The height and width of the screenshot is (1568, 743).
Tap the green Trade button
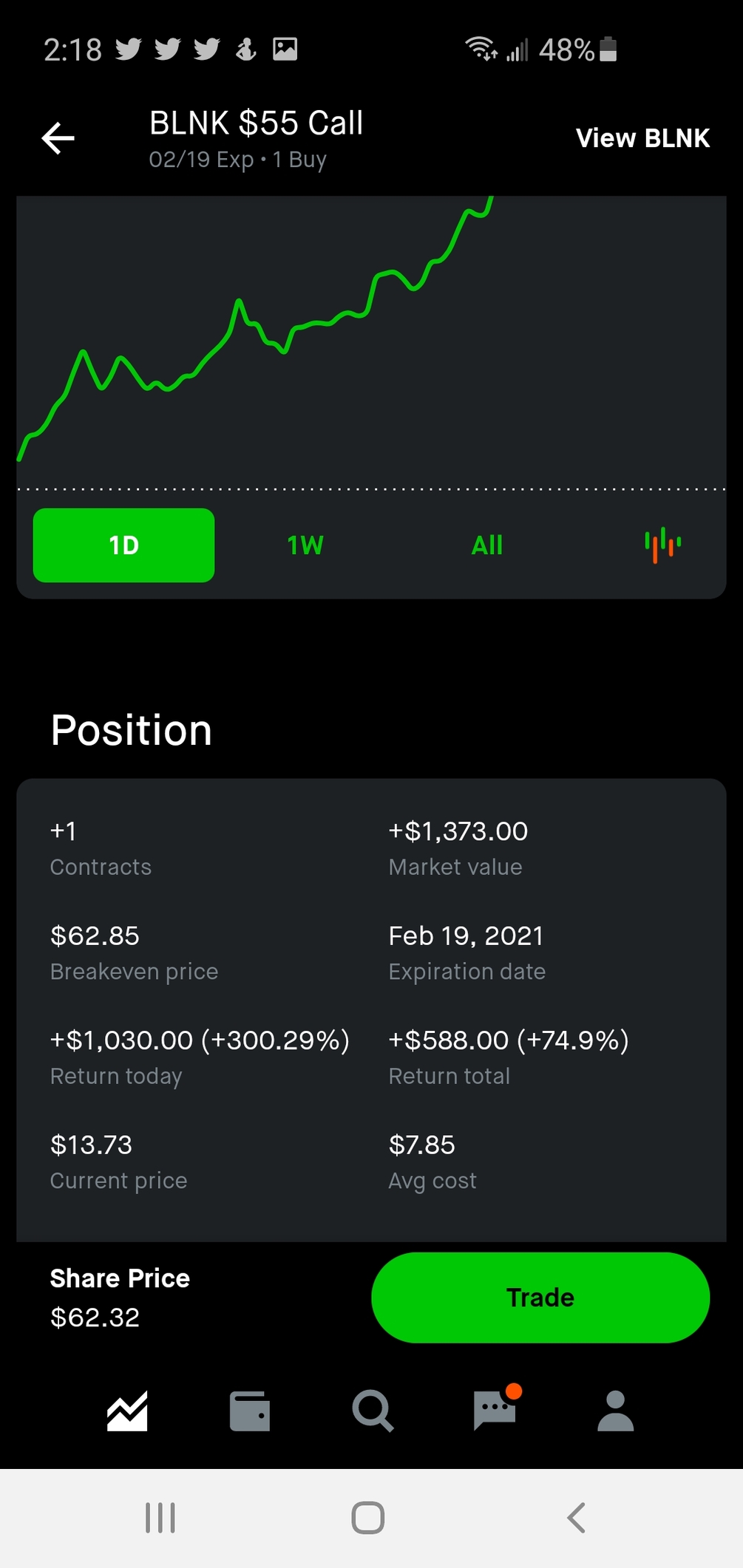tap(540, 1298)
